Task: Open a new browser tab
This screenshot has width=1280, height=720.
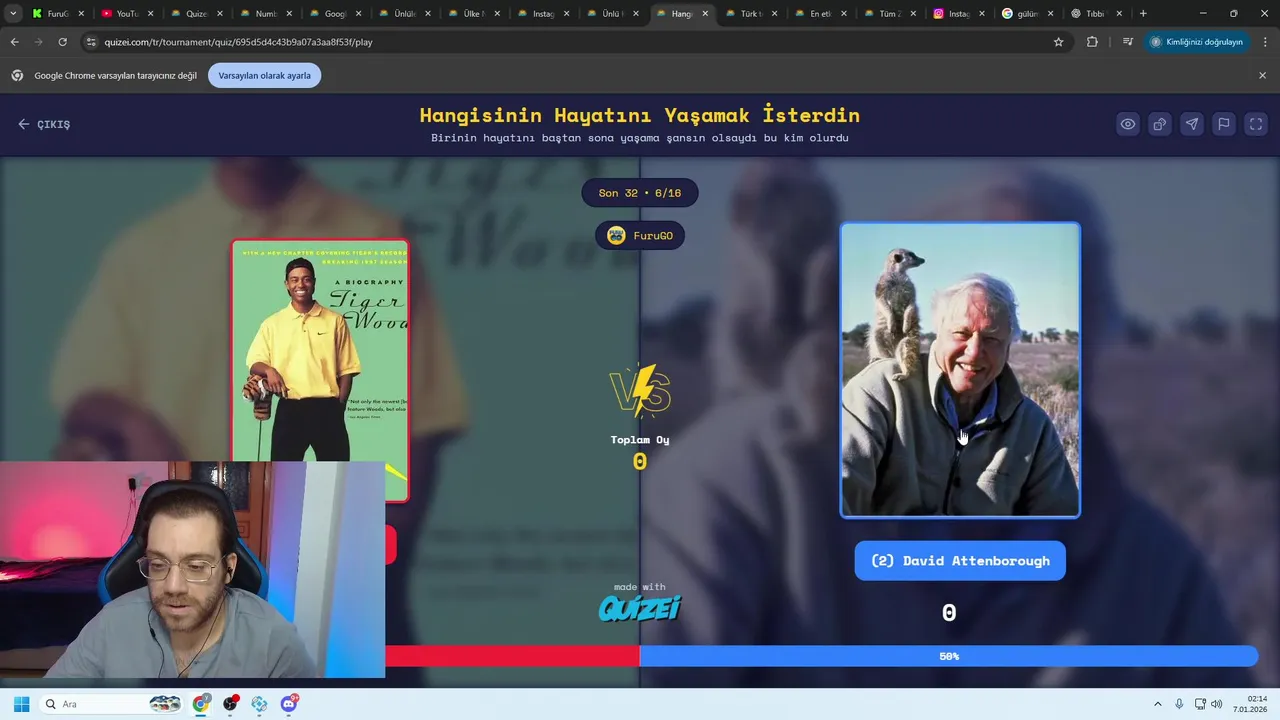Action: [x=1143, y=14]
